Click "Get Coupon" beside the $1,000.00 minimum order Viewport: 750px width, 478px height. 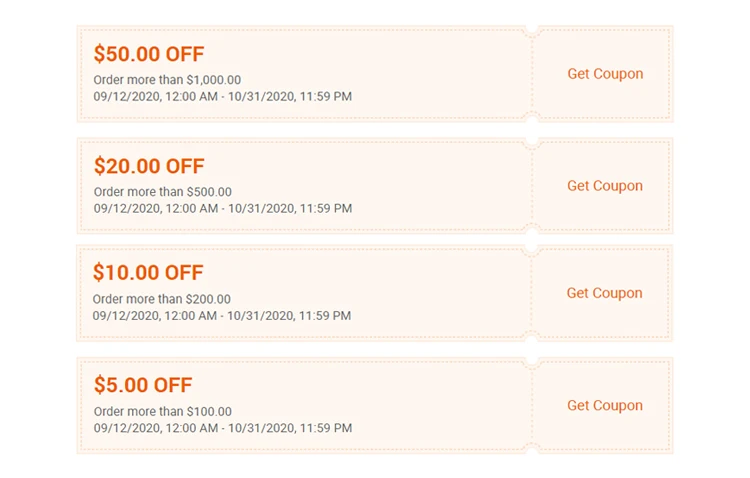(605, 74)
